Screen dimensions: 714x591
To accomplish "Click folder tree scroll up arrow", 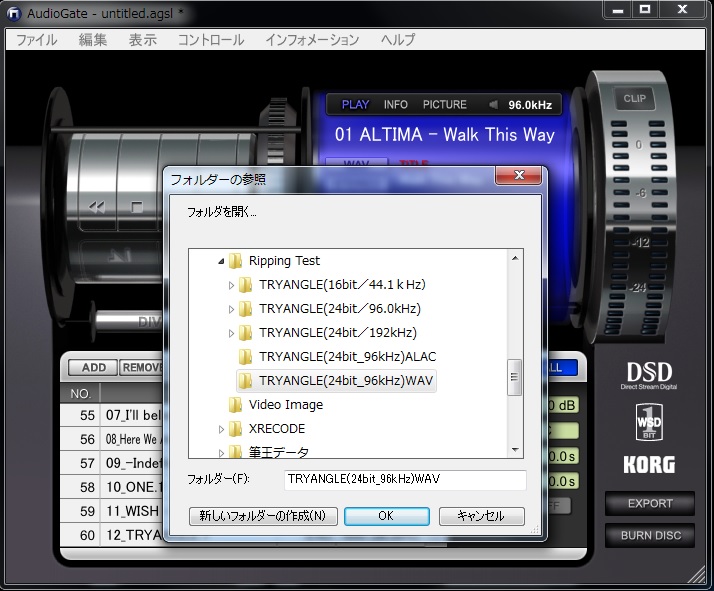I will (515, 258).
